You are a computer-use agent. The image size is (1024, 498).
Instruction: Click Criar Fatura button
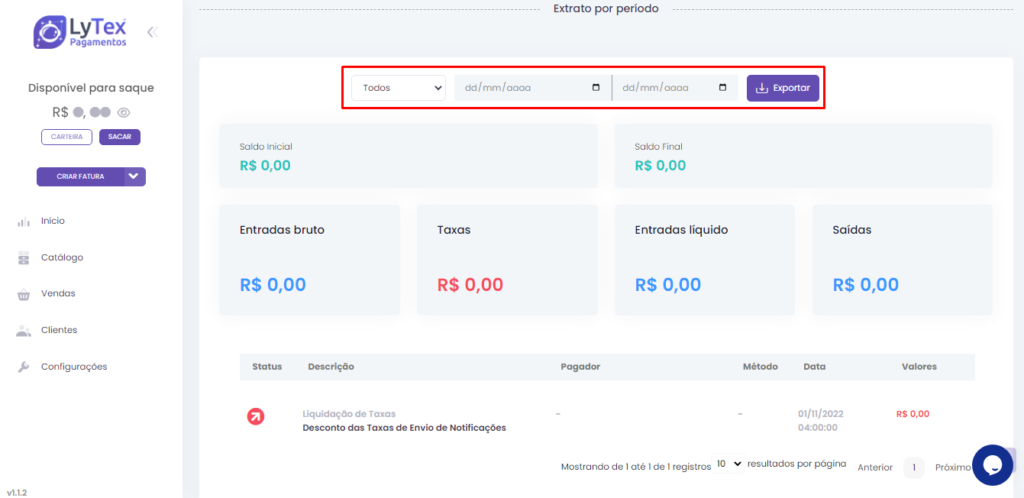point(80,176)
